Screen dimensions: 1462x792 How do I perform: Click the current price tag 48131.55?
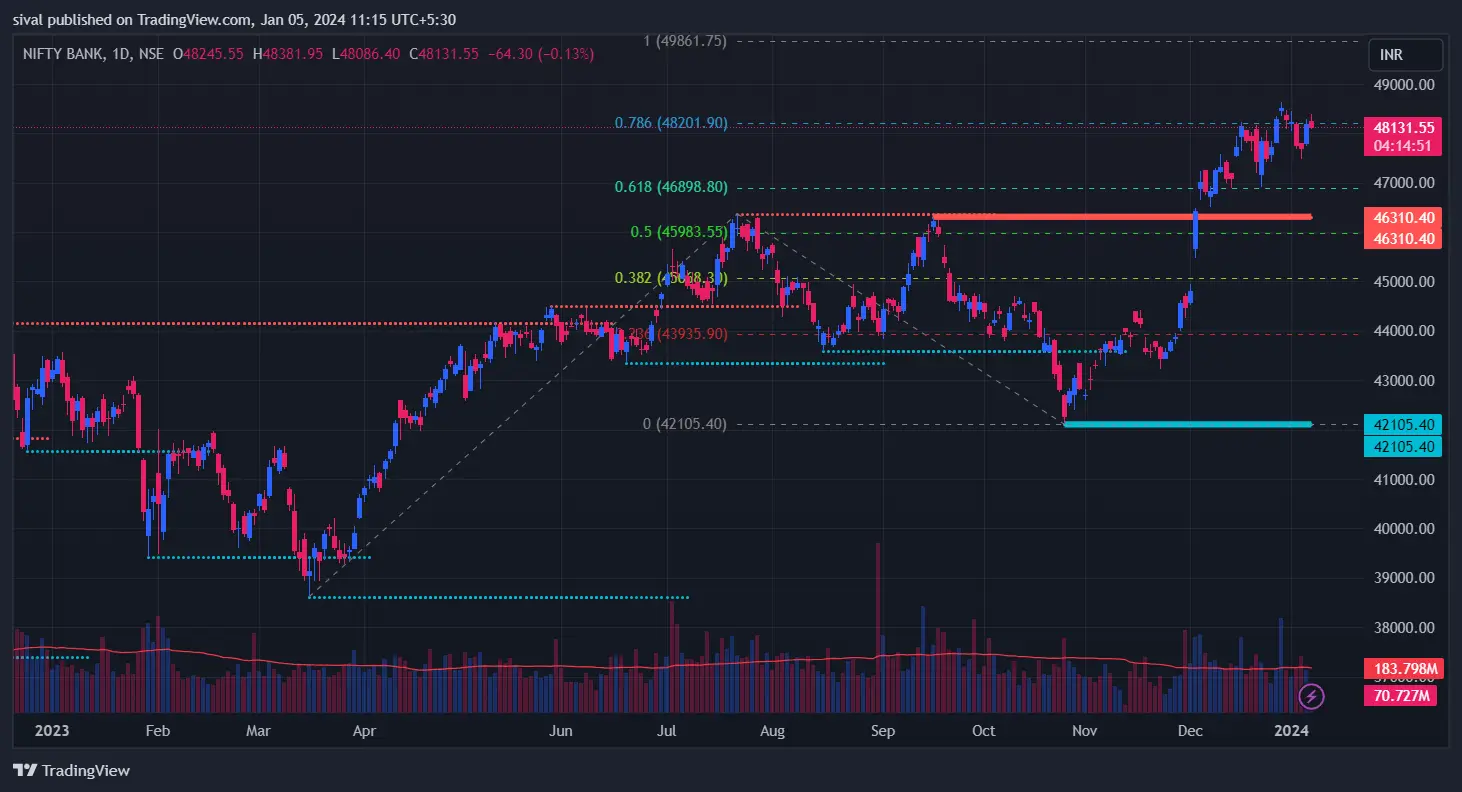[x=1404, y=128]
